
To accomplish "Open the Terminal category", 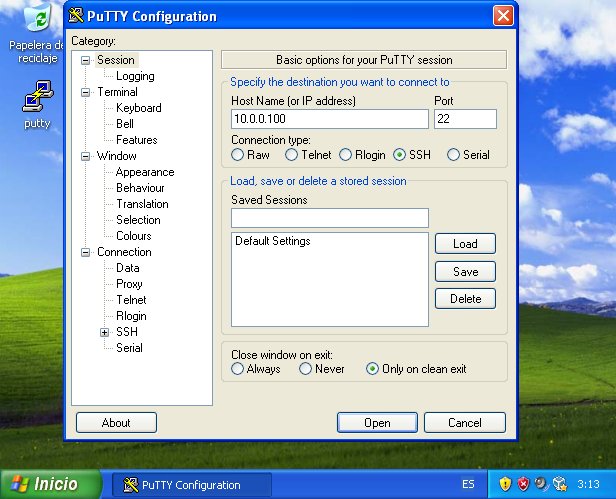I will 117,92.
